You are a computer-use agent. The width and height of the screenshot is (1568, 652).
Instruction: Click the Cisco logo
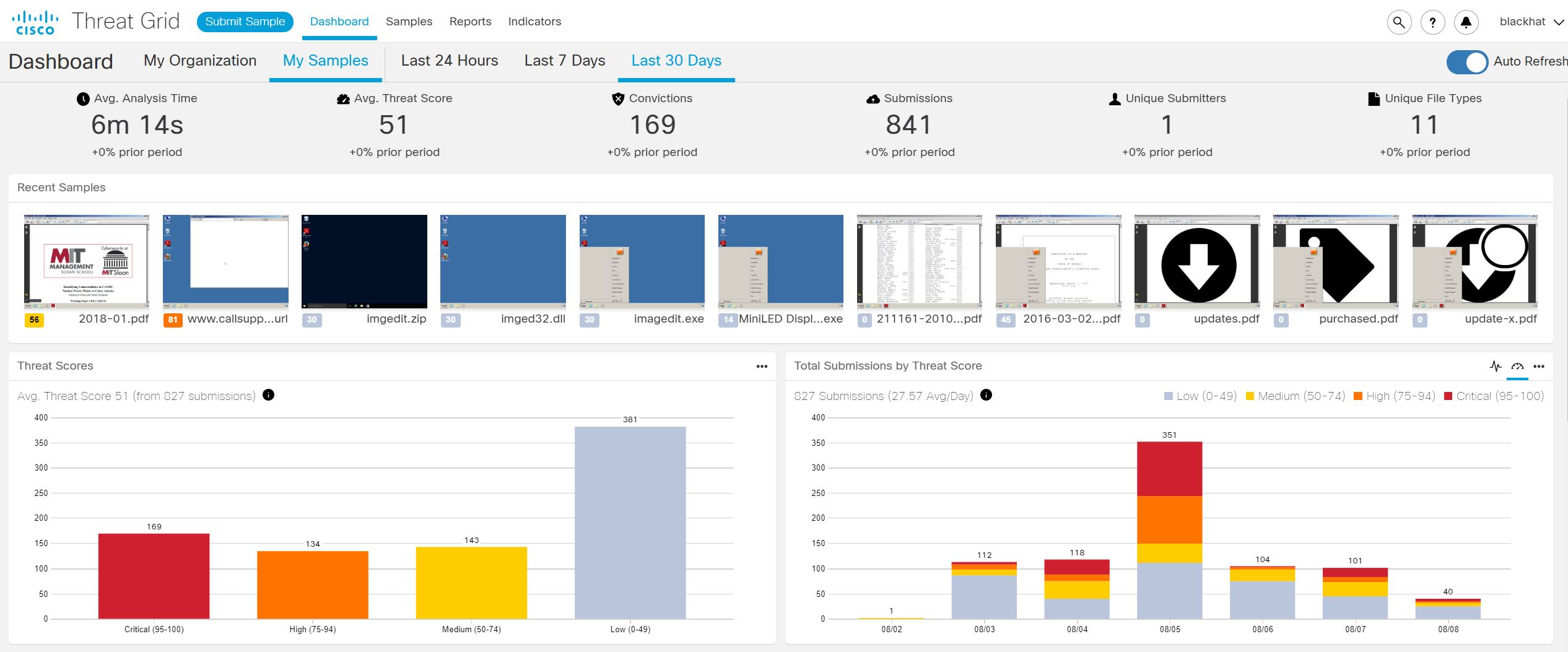click(x=35, y=22)
